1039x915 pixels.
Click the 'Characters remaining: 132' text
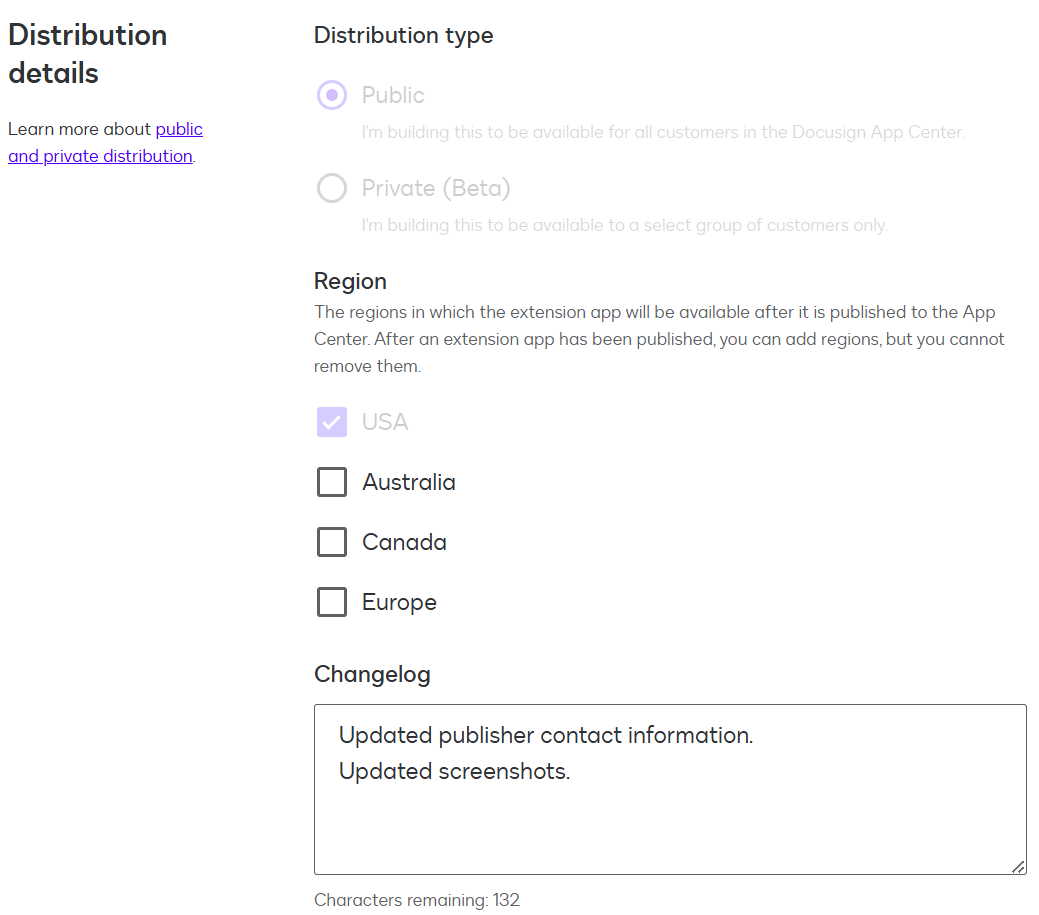coord(417,900)
